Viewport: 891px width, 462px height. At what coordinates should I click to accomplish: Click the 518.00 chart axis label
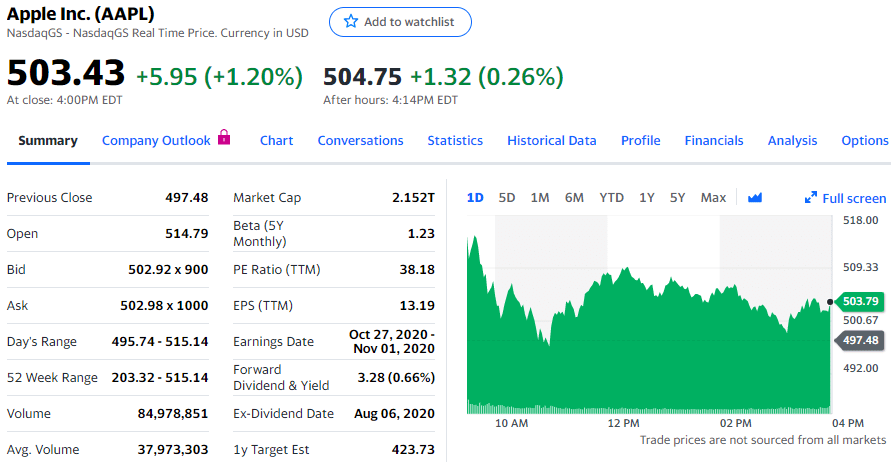[x=860, y=220]
